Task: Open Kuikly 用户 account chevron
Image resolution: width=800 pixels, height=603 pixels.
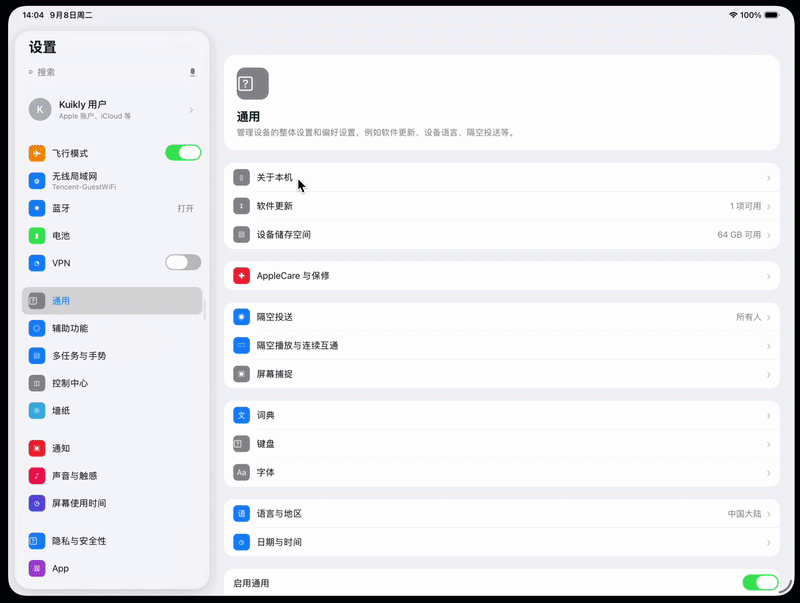Action: [191, 110]
